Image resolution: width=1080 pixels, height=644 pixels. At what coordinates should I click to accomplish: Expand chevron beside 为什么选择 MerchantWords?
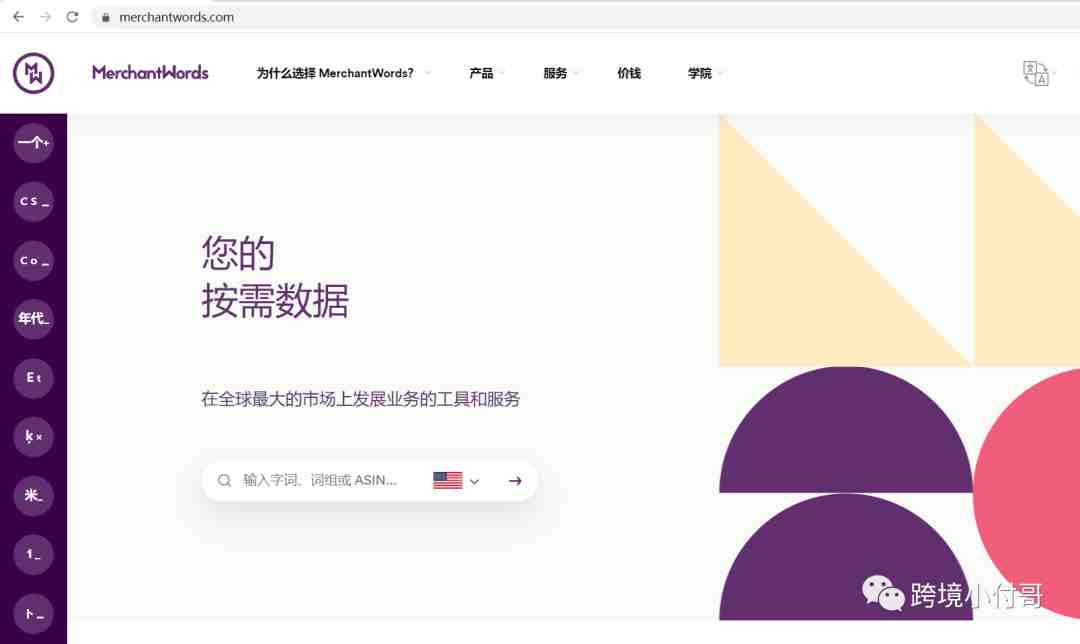click(x=428, y=73)
